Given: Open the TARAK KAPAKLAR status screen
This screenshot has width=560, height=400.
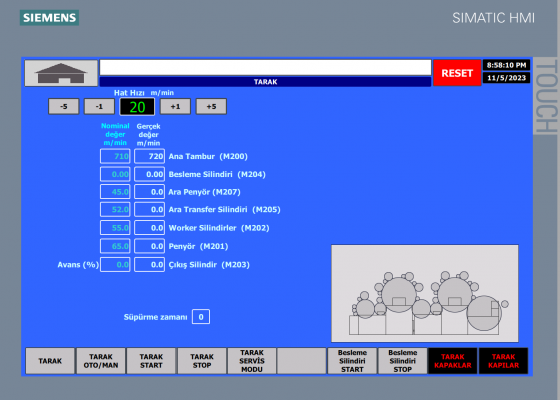Looking at the screenshot, I should click(452, 361).
